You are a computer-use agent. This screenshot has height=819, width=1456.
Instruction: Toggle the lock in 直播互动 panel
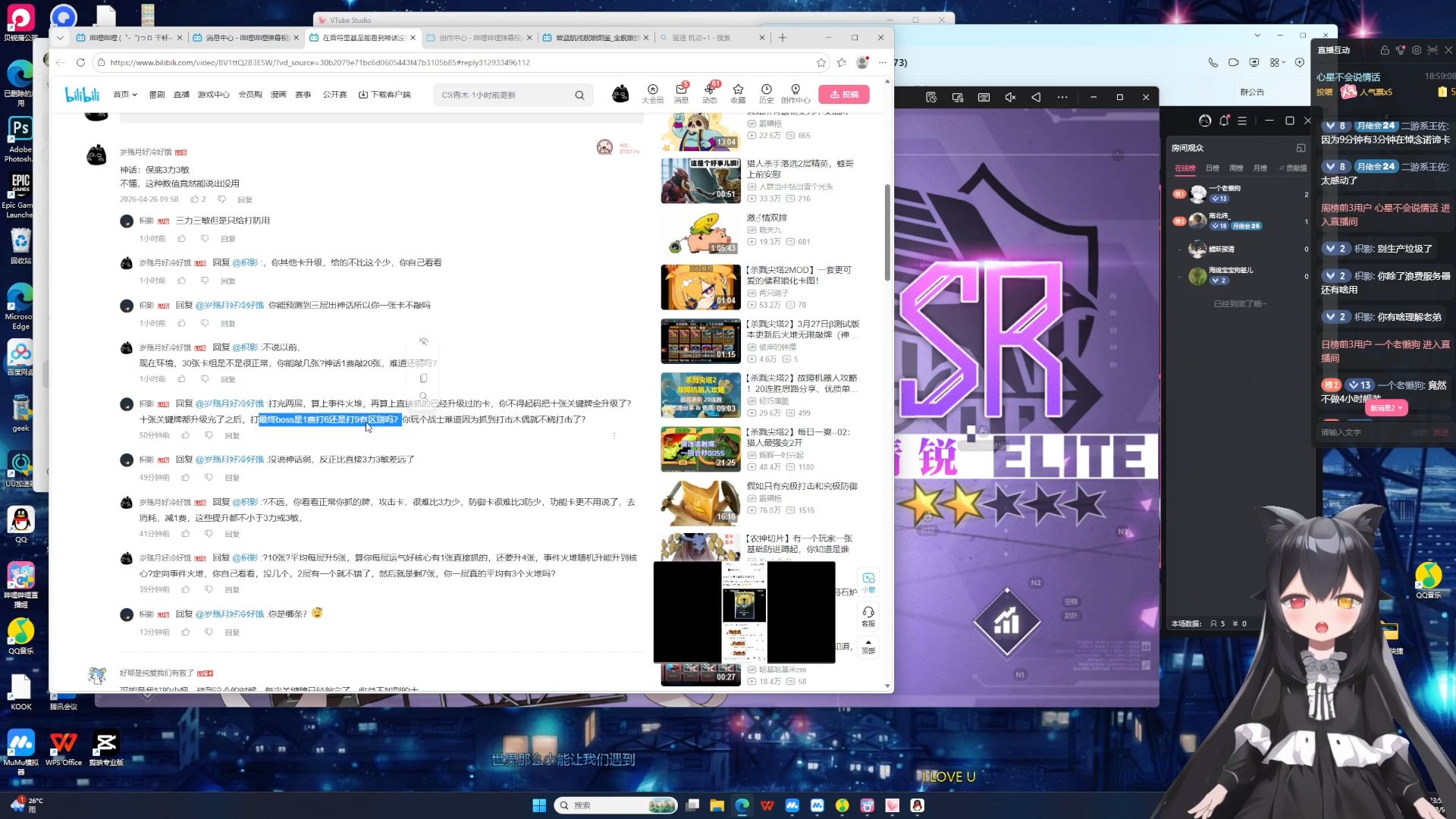coord(1385,50)
